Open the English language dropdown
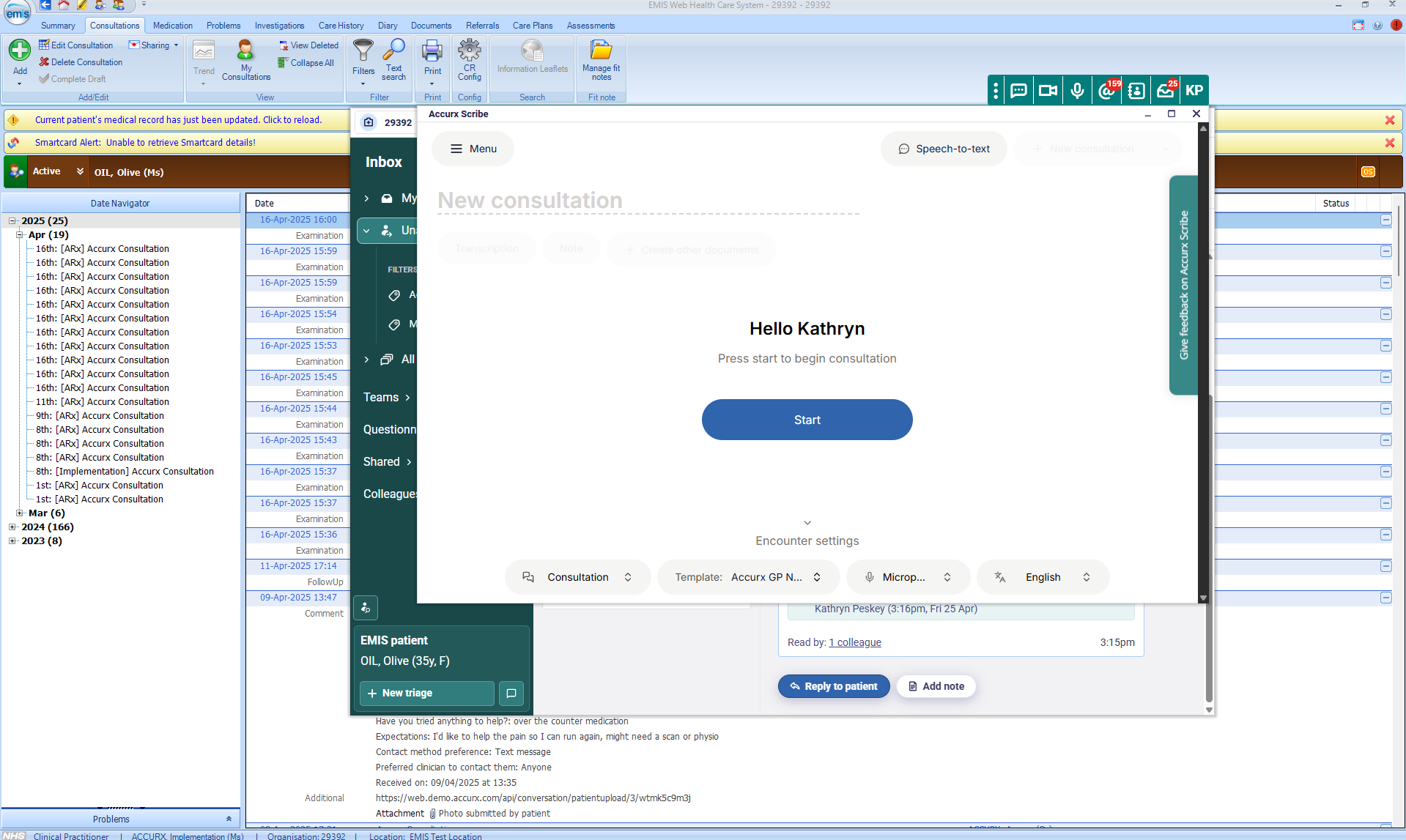 pyautogui.click(x=1043, y=577)
